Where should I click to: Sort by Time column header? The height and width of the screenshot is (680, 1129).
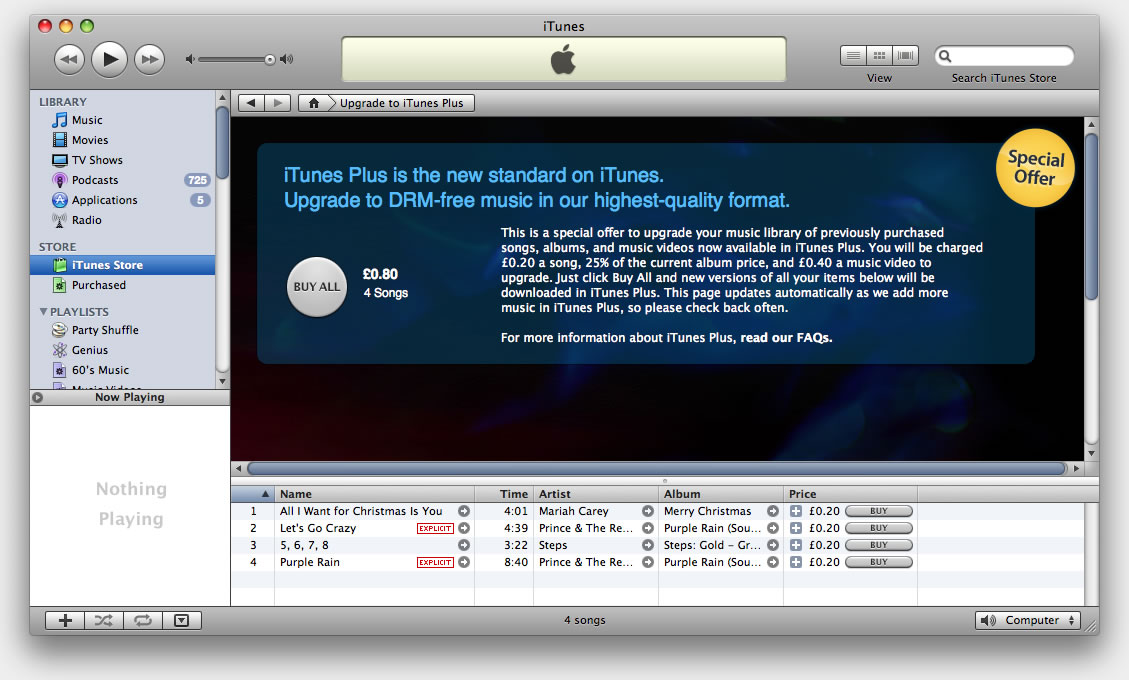coord(504,494)
